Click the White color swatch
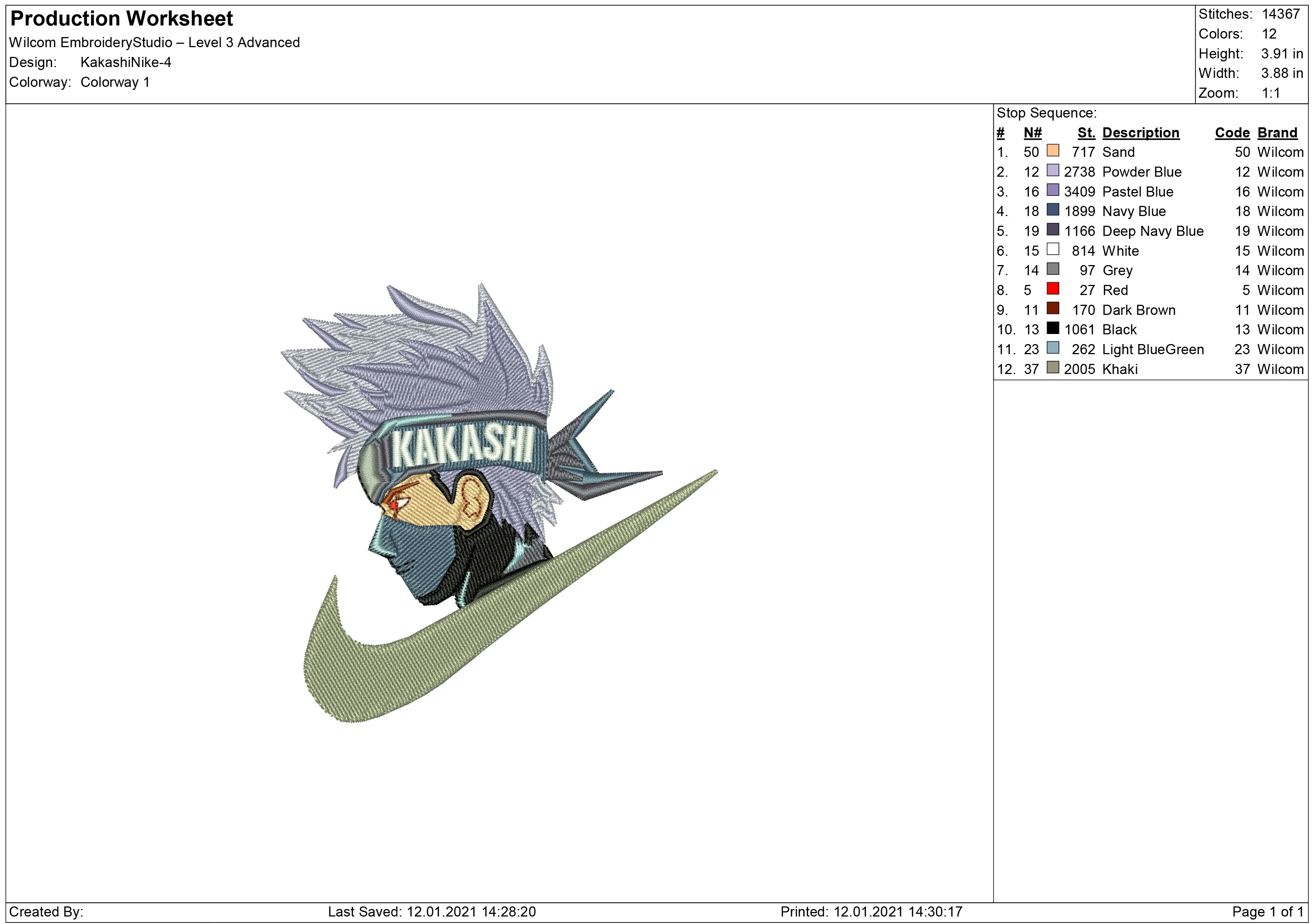Image resolution: width=1314 pixels, height=924 pixels. 1053,249
